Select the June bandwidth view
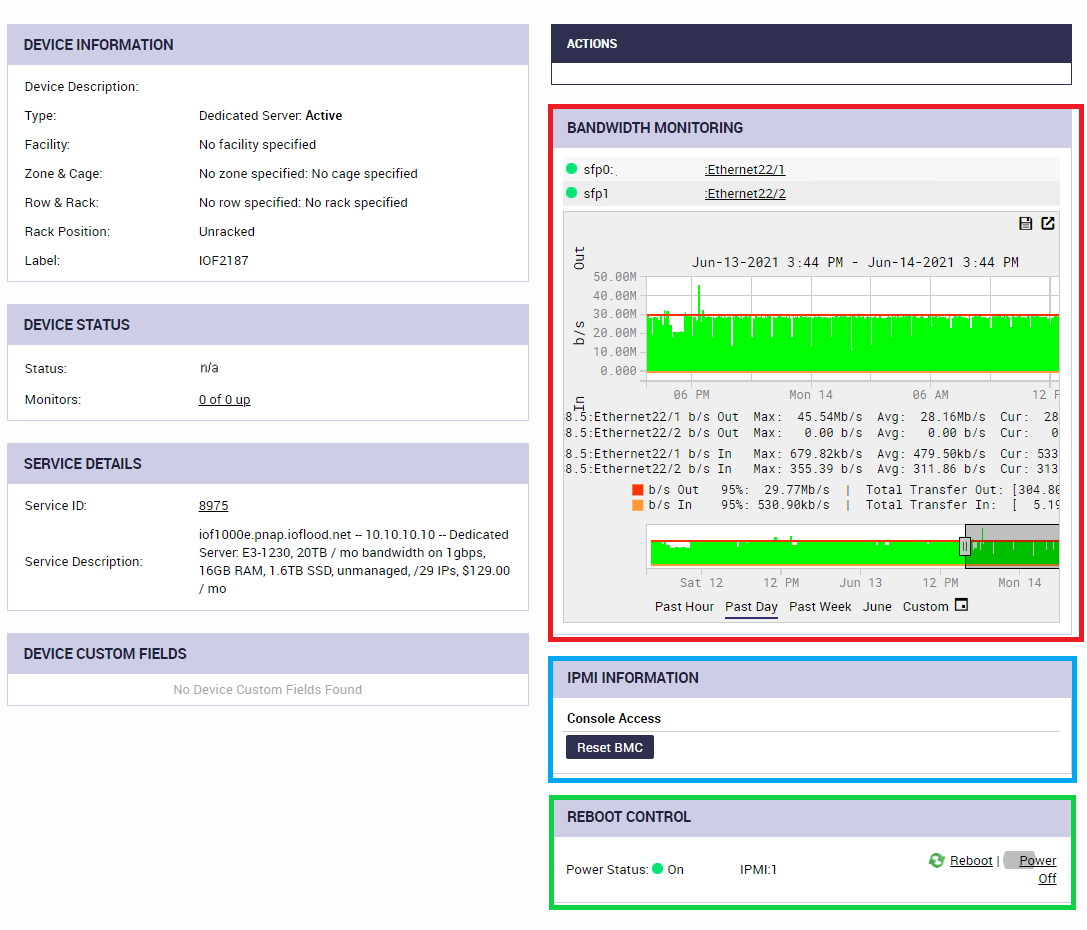Viewport: 1087px width, 930px height. point(876,606)
